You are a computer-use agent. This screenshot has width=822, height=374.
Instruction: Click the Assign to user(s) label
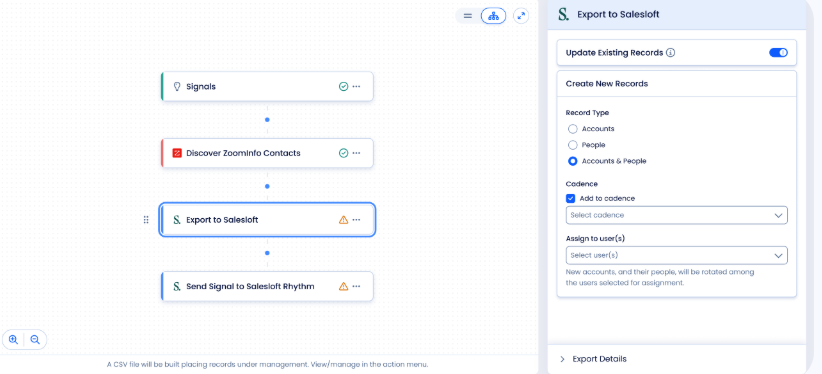596,238
